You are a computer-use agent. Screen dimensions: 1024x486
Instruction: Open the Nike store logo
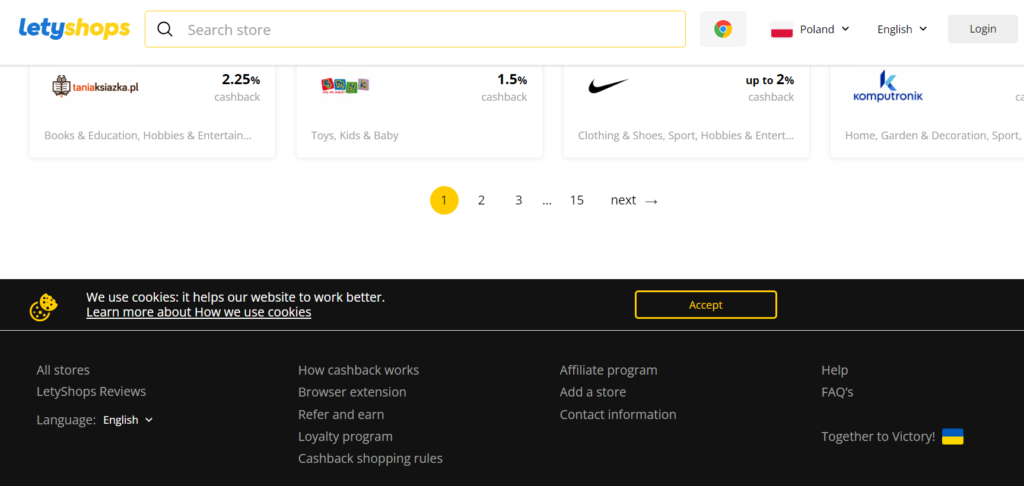coord(608,86)
